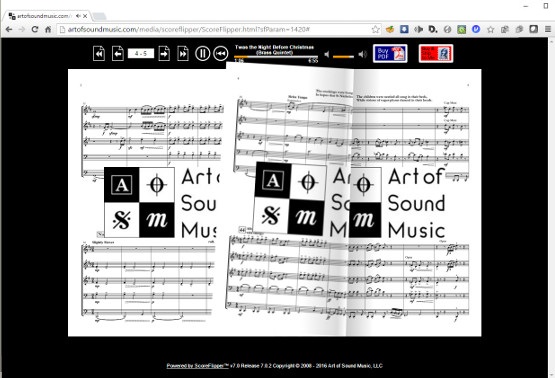Screen dimensions: 555x378
Task: Click the gray arrow-shaped extension icon
Action: click(x=418, y=29)
